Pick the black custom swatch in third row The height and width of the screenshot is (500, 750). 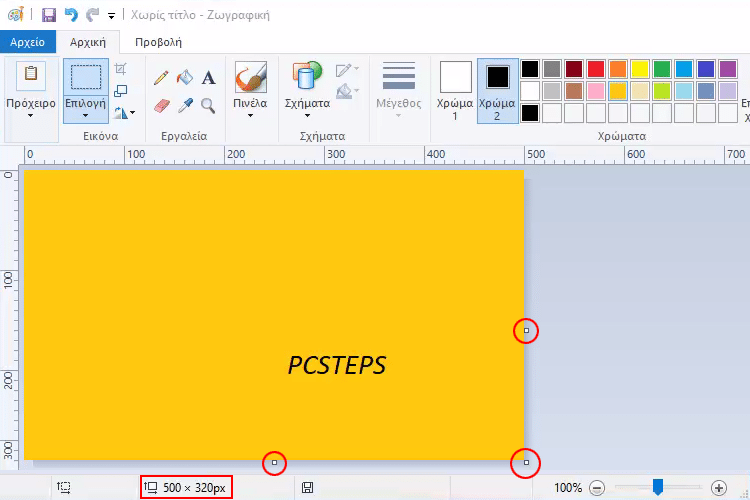click(530, 113)
